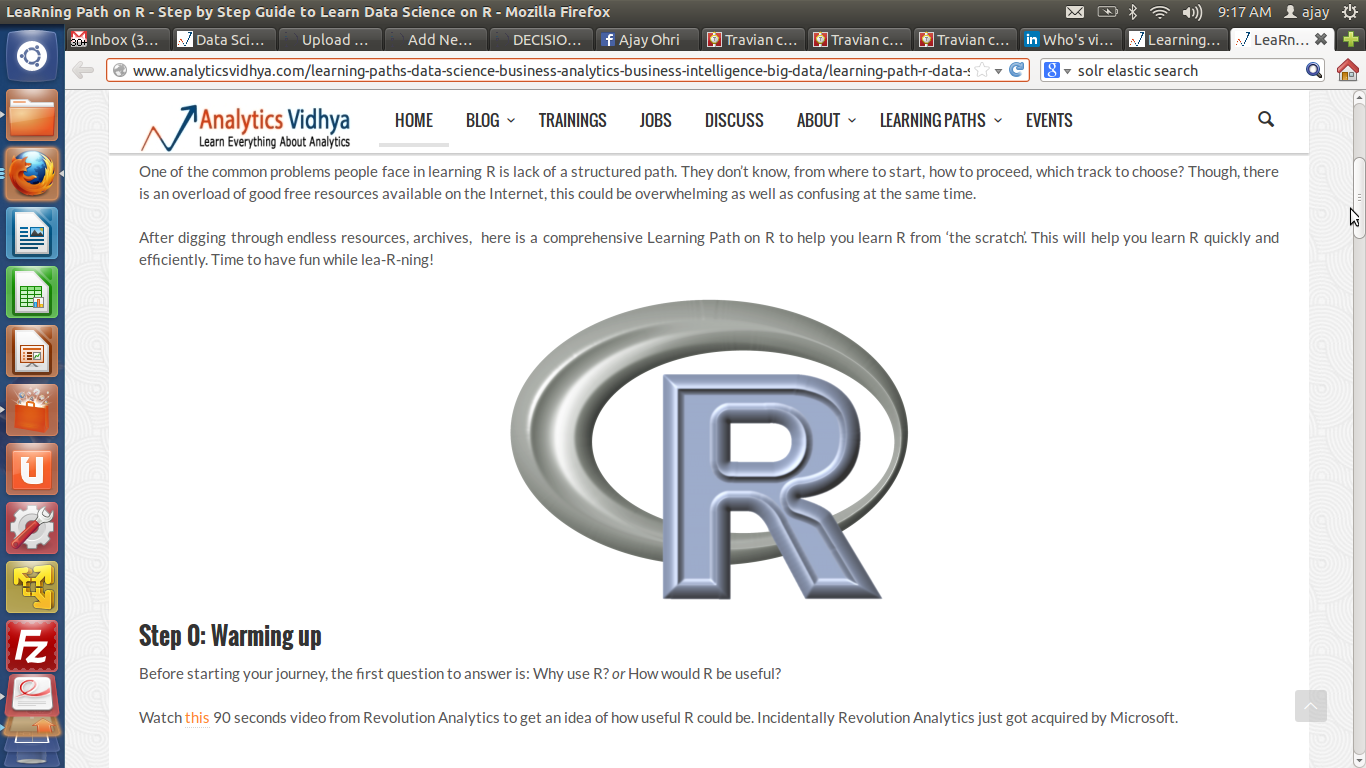
Task: Click the site search magnifier icon
Action: [x=1265, y=120]
